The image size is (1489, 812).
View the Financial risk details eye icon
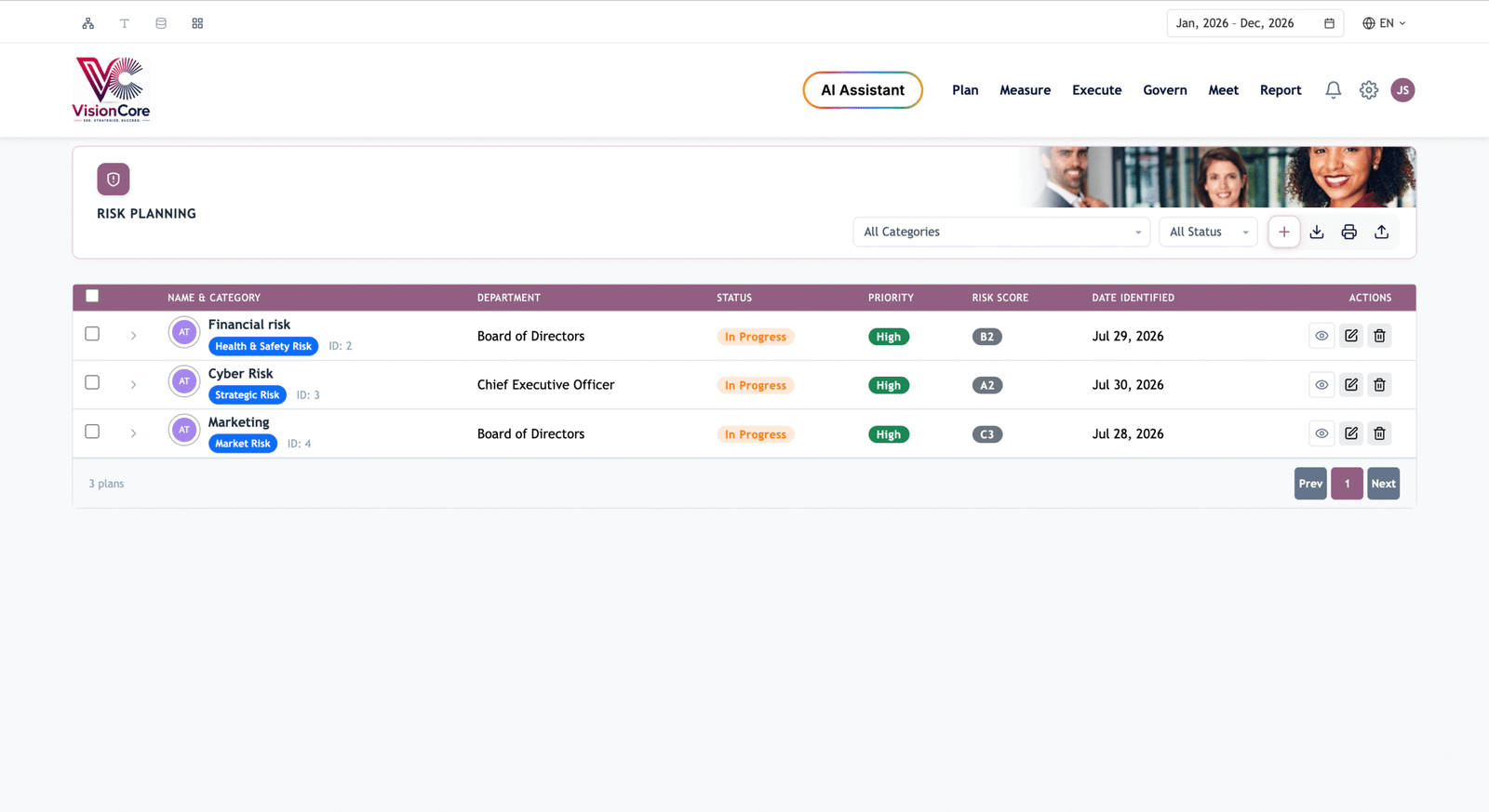pyautogui.click(x=1321, y=336)
